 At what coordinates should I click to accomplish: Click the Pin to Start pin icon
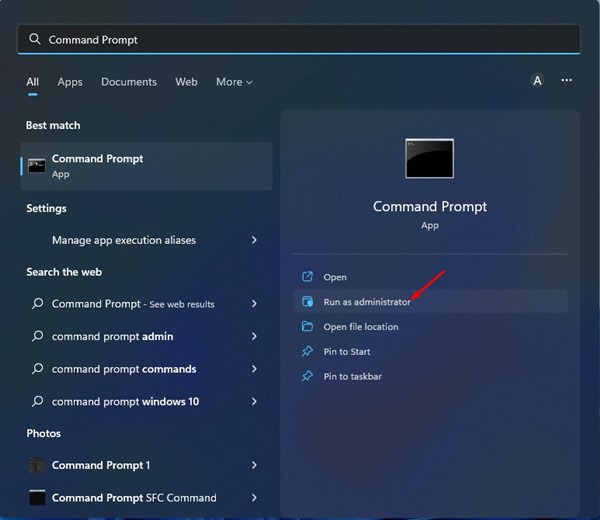(307, 351)
